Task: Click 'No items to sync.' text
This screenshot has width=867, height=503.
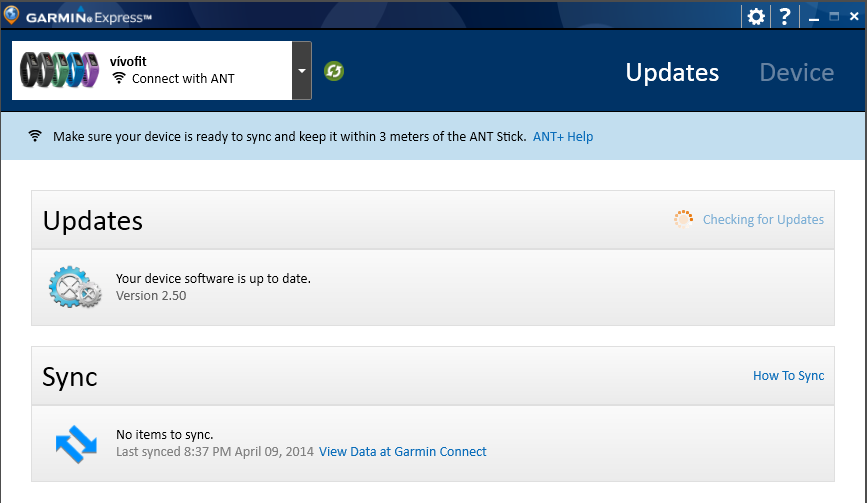Action: [164, 434]
